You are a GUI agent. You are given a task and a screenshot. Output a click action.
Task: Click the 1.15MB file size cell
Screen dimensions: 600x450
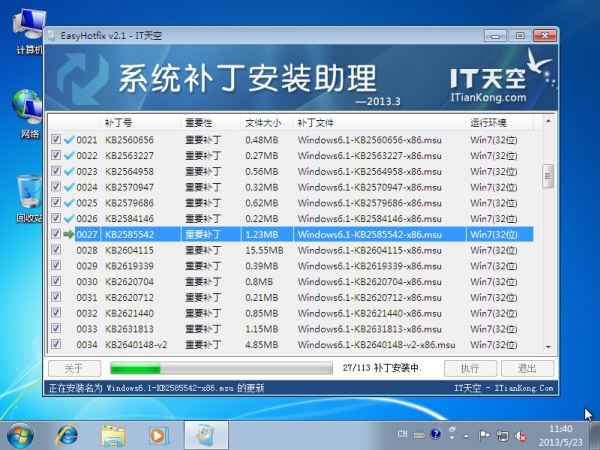pyautogui.click(x=262, y=329)
